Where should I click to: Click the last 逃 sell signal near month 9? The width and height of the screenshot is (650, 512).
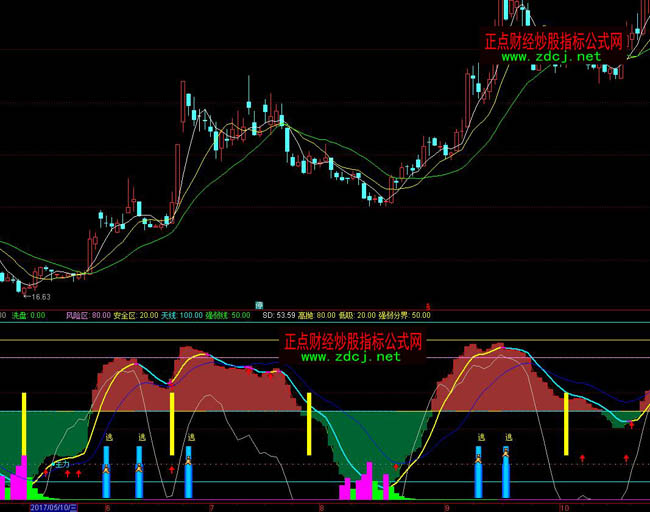point(508,438)
